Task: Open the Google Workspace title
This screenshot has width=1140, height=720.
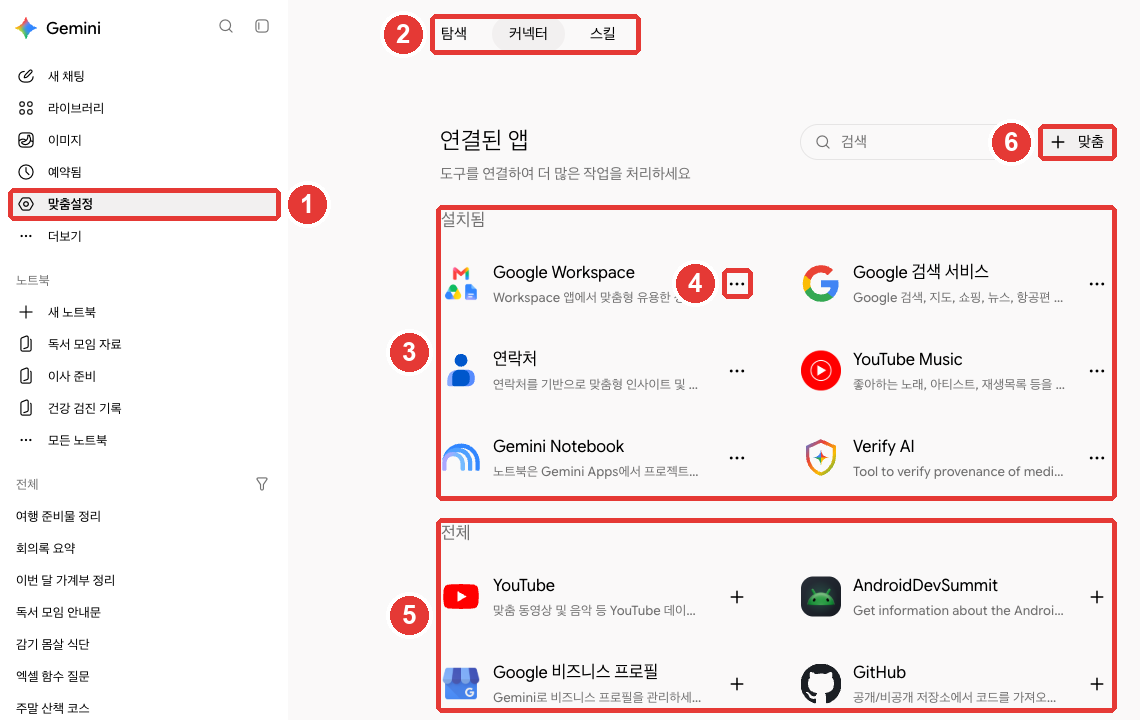Action: click(x=563, y=273)
